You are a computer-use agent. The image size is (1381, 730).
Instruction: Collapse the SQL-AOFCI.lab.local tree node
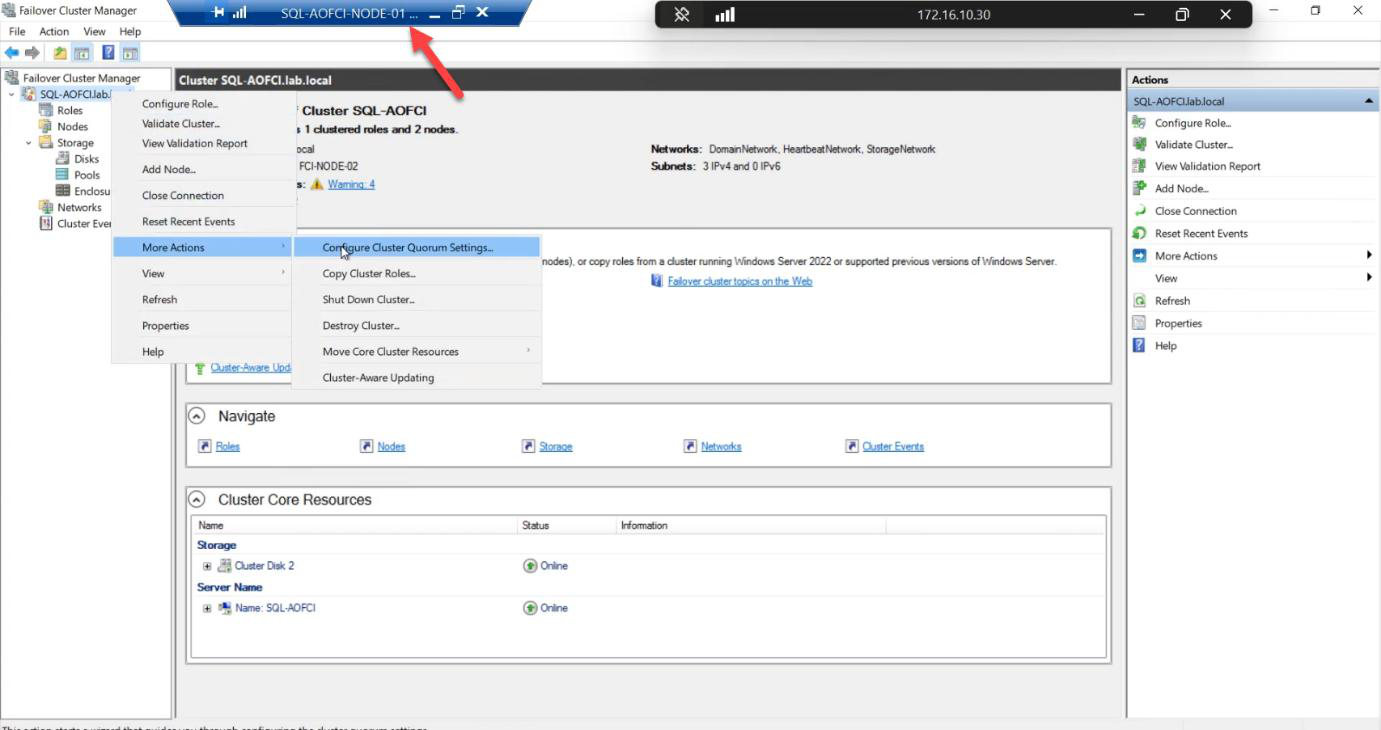tap(12, 94)
